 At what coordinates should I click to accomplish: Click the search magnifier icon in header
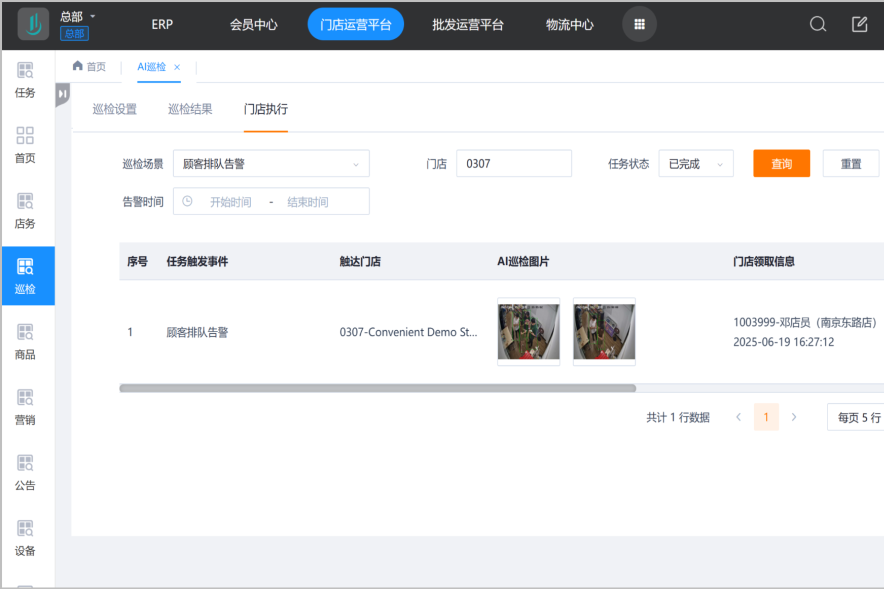click(x=818, y=24)
